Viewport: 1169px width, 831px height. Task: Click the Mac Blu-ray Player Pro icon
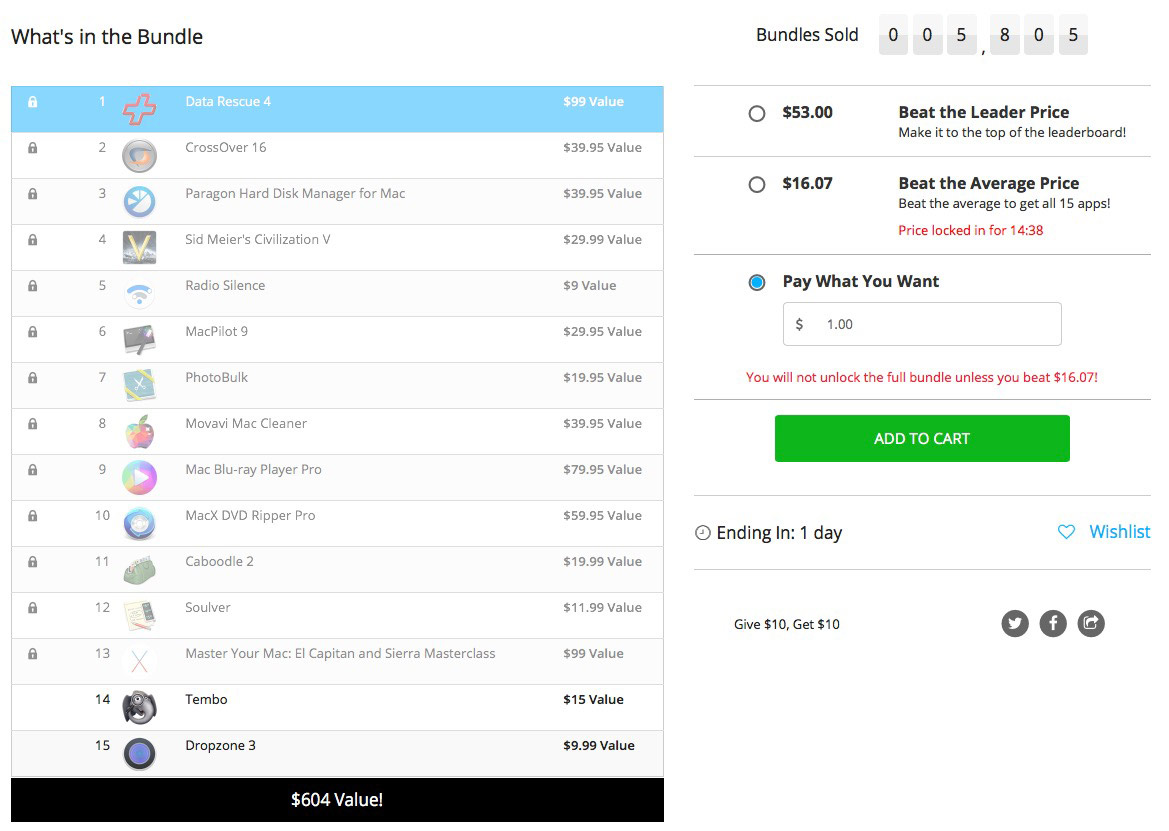139,478
